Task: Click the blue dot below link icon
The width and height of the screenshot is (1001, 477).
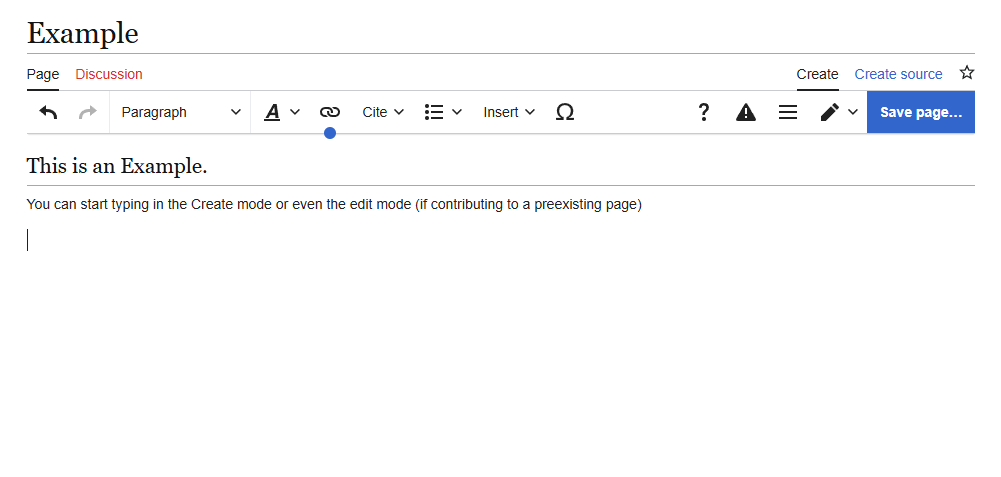Action: tap(330, 133)
